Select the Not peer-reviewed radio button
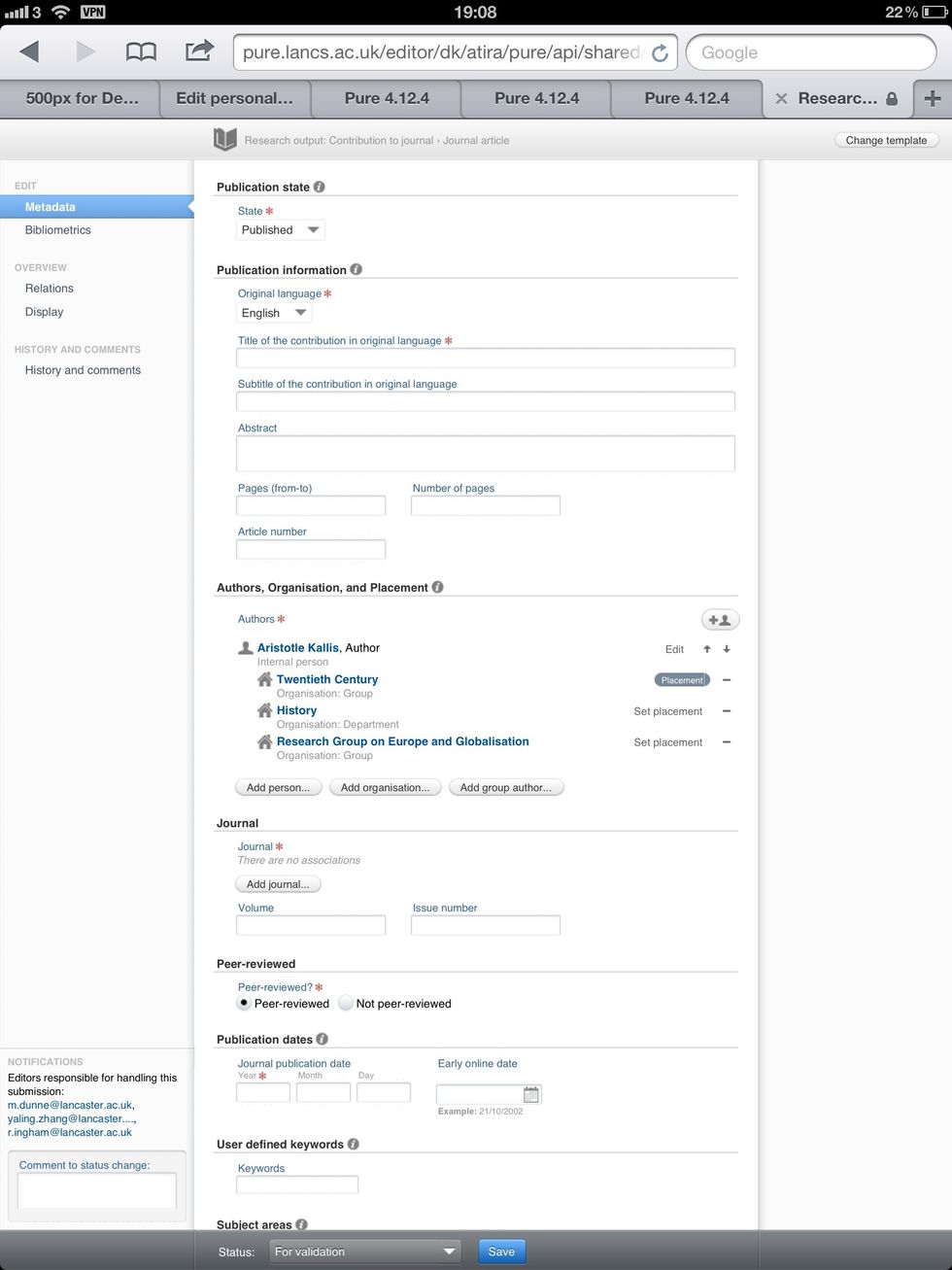This screenshot has width=952, height=1270. tap(346, 1003)
